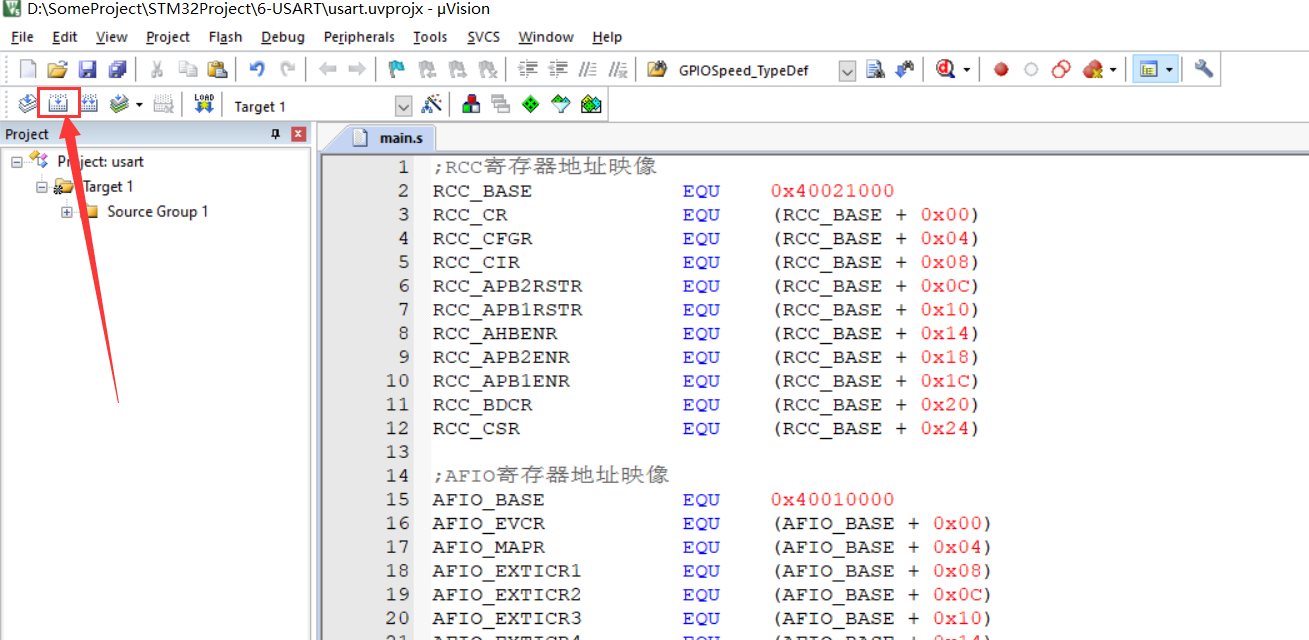
Task: Save all files with the stacked disks icon
Action: [x=117, y=69]
